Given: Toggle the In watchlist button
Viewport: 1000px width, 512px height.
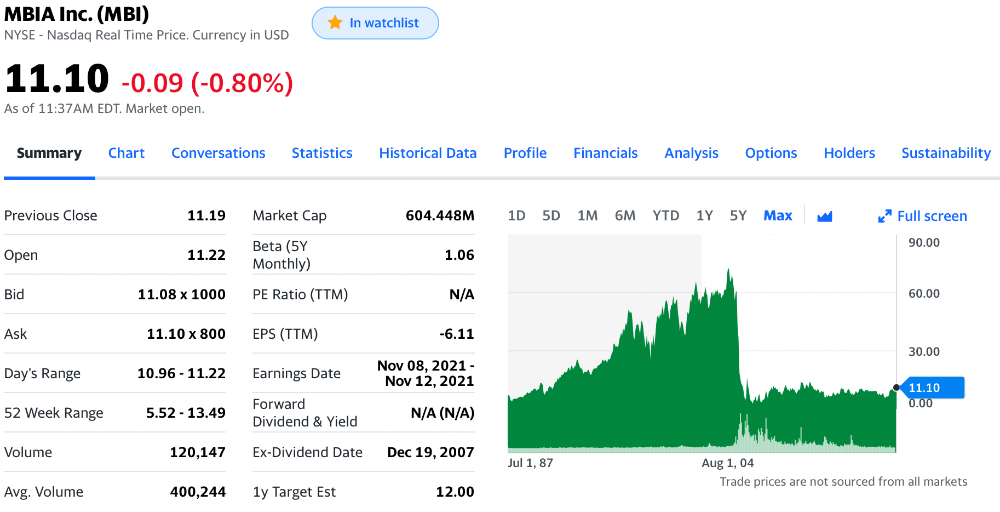Looking at the screenshot, I should coord(375,23).
